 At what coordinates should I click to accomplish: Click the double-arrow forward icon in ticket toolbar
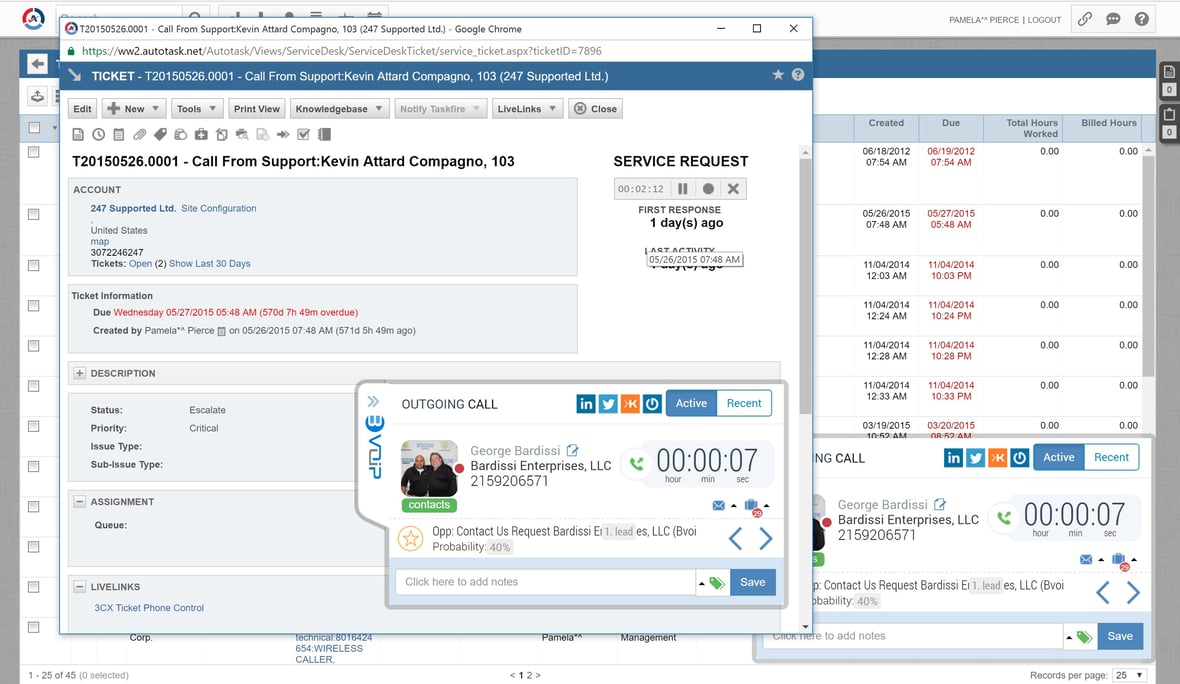(x=283, y=135)
